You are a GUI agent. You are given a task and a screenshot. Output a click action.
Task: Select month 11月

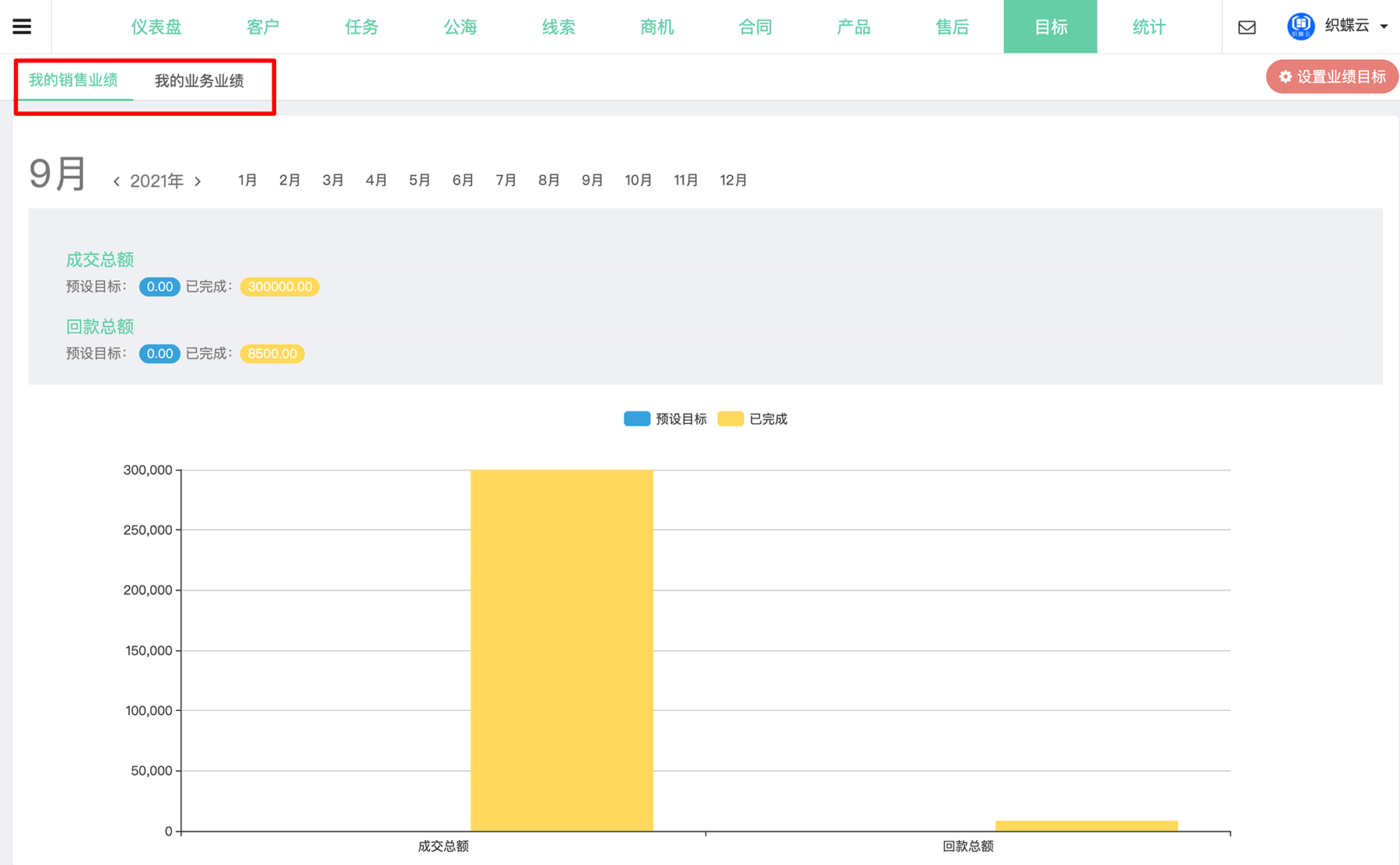click(x=685, y=180)
